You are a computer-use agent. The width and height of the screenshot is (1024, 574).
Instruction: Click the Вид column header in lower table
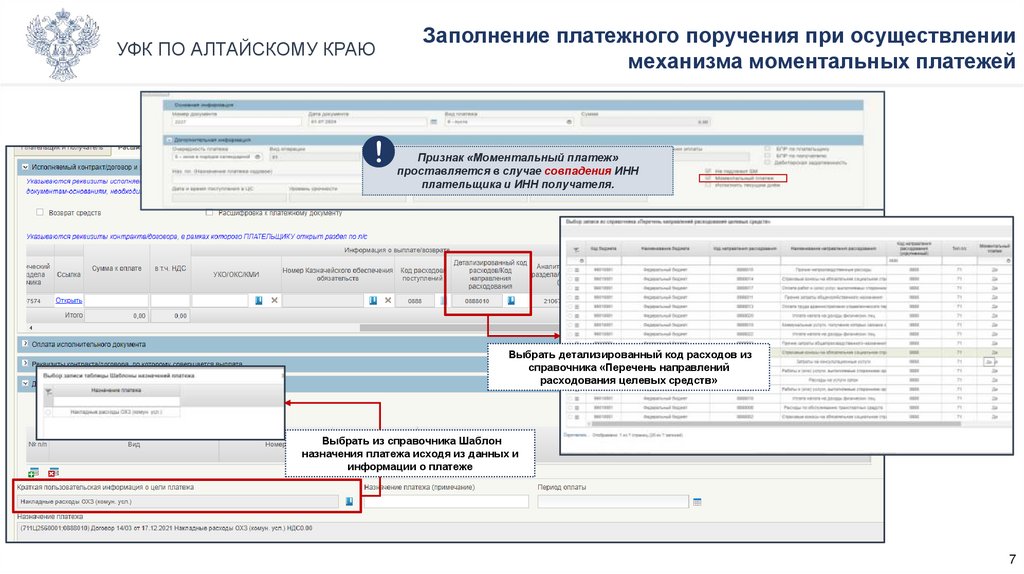pyautogui.click(x=134, y=445)
